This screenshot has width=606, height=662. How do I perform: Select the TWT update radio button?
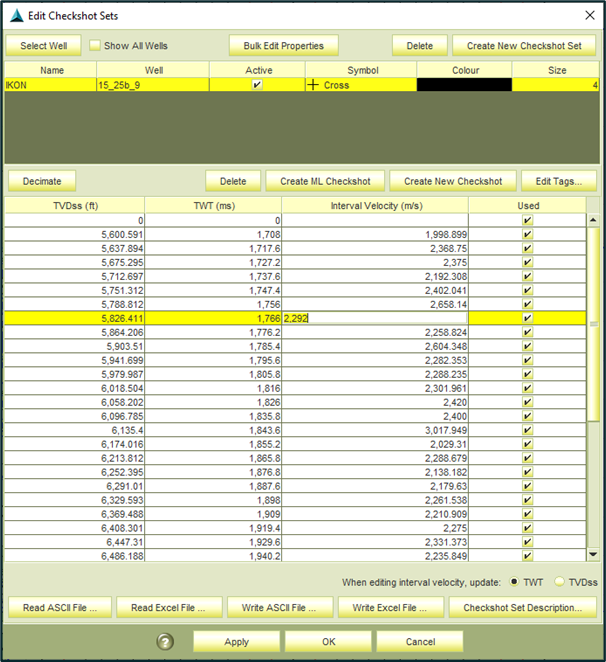tap(514, 581)
